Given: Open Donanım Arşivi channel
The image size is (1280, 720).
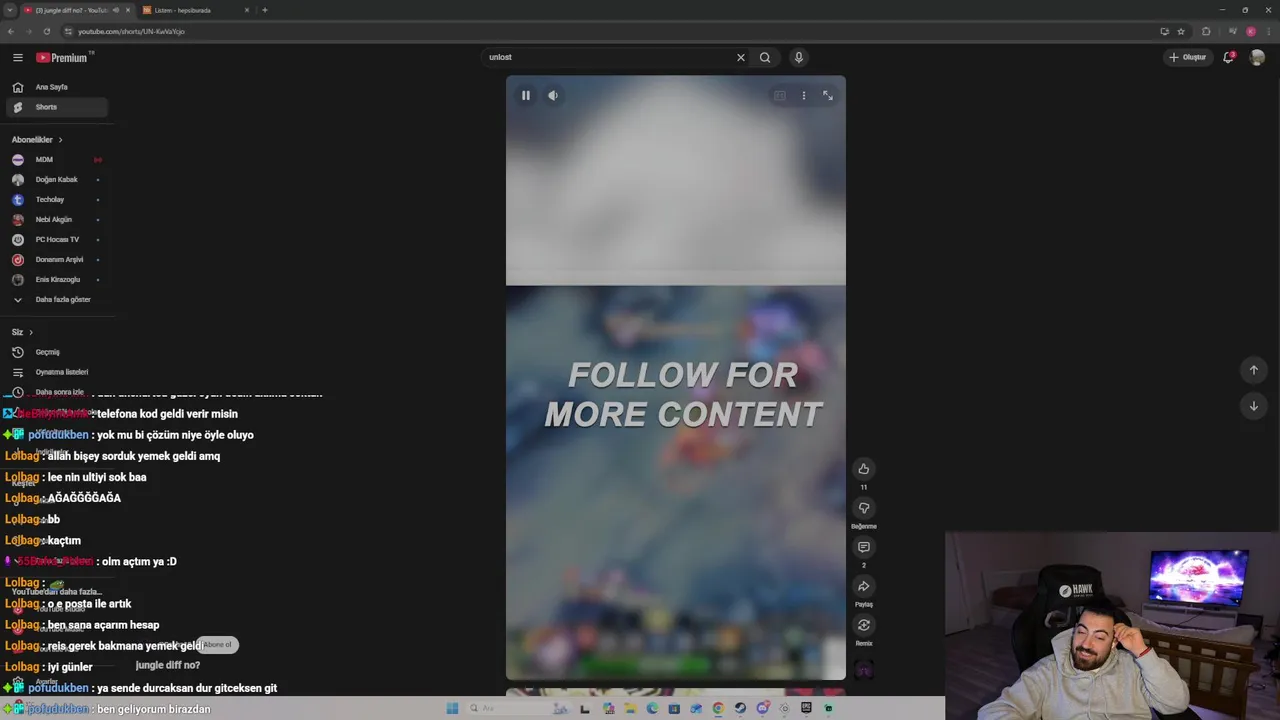Looking at the screenshot, I should pos(57,260).
